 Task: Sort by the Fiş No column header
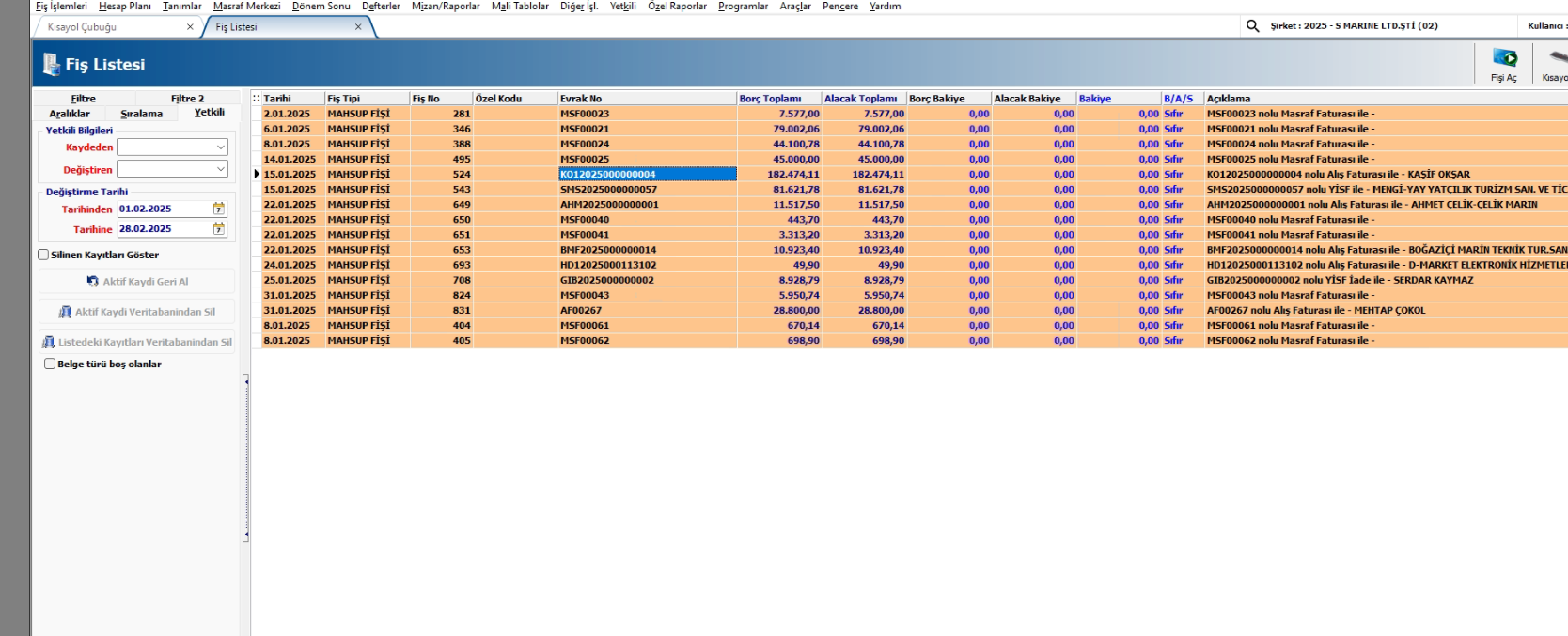pyautogui.click(x=441, y=98)
